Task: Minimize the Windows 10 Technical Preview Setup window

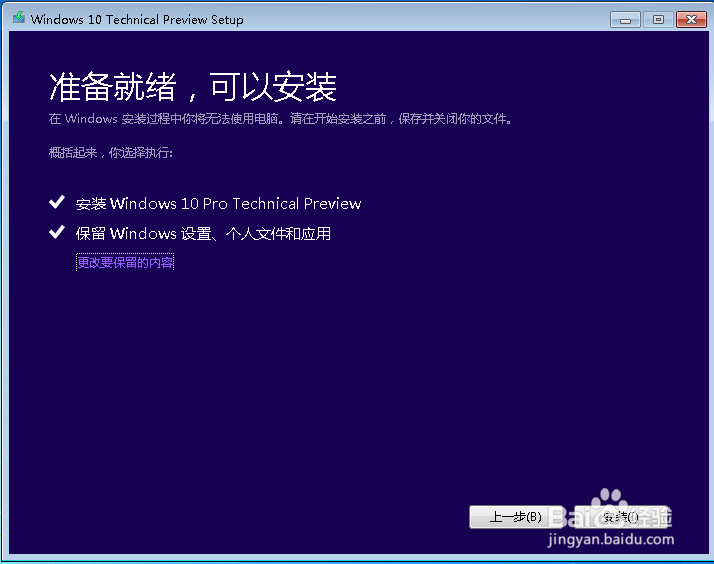Action: [x=625, y=20]
